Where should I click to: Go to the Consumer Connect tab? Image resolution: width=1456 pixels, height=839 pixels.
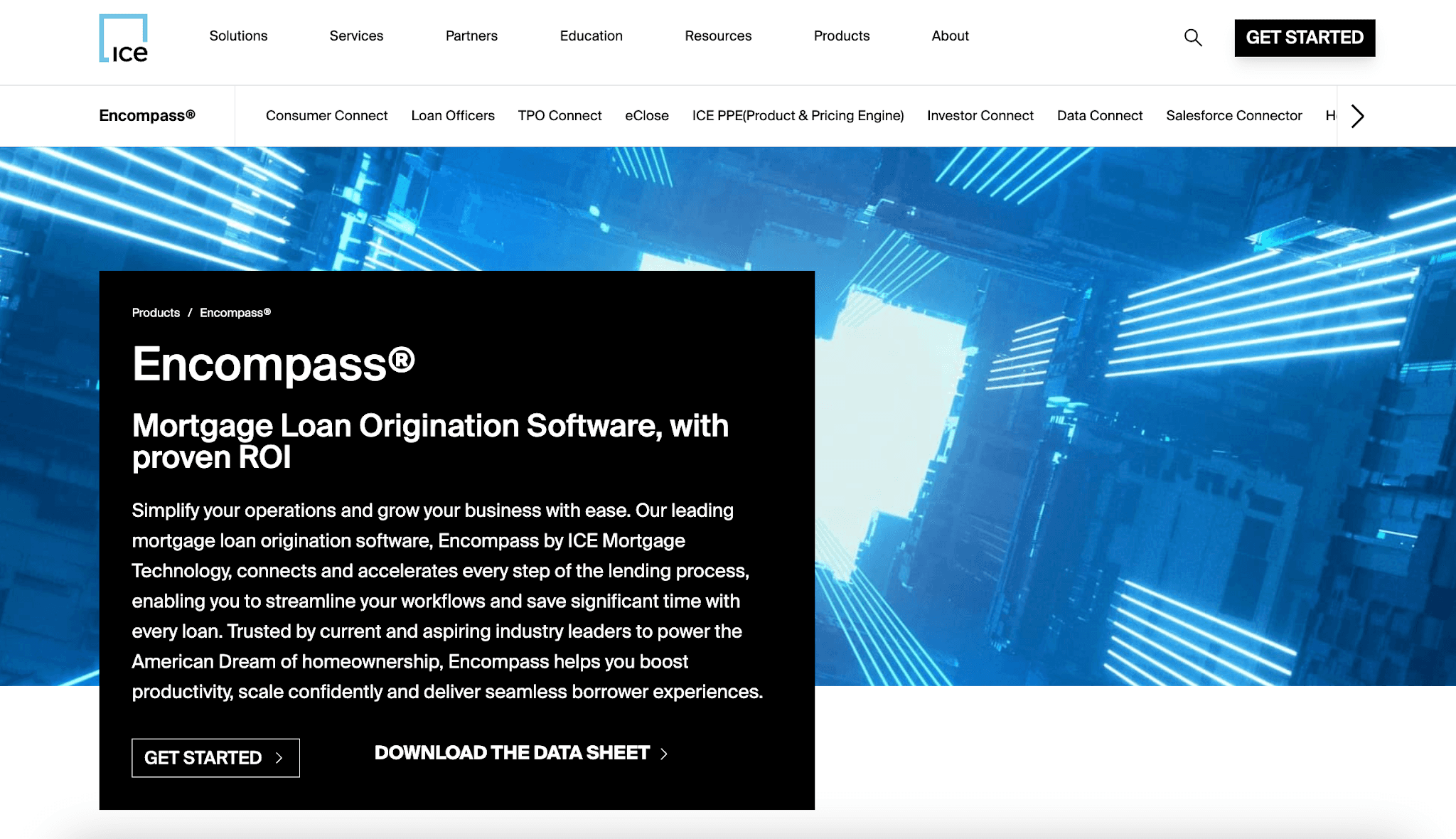326,115
